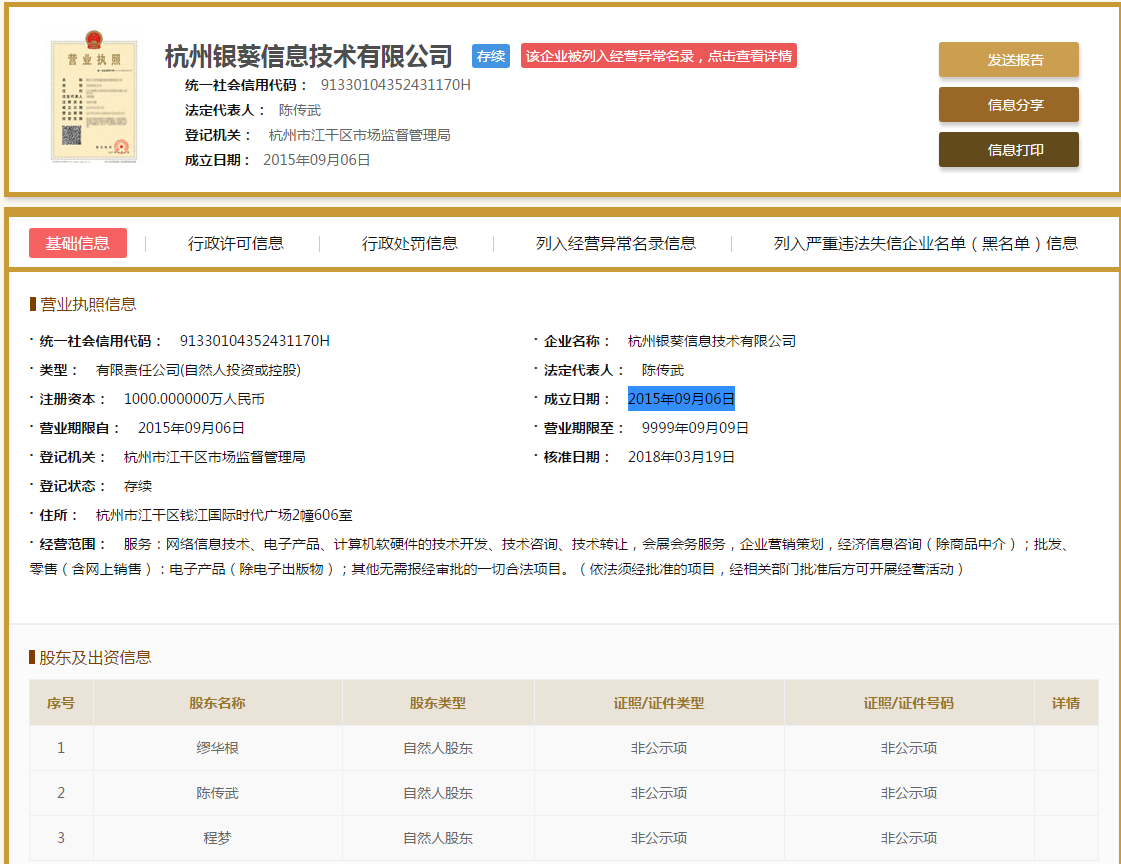Click the 信息分享 share button

(x=1007, y=104)
